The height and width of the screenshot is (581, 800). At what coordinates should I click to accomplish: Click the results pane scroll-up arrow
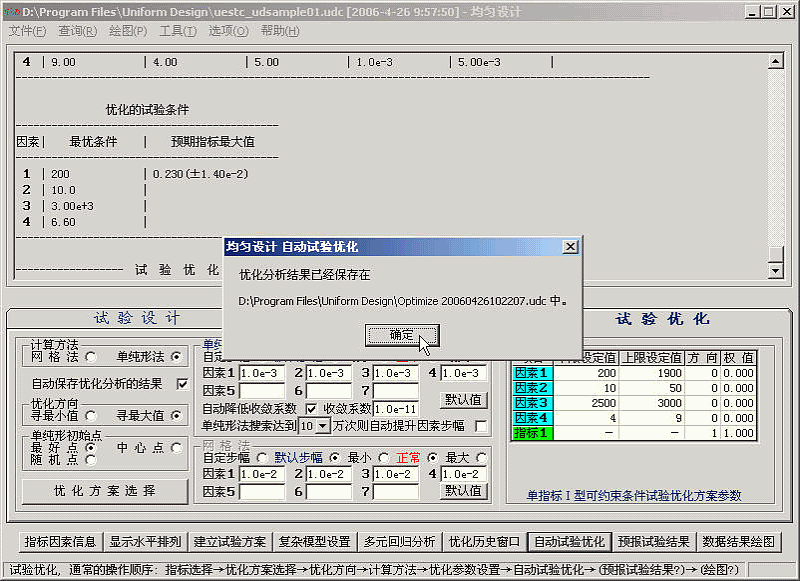click(775, 61)
